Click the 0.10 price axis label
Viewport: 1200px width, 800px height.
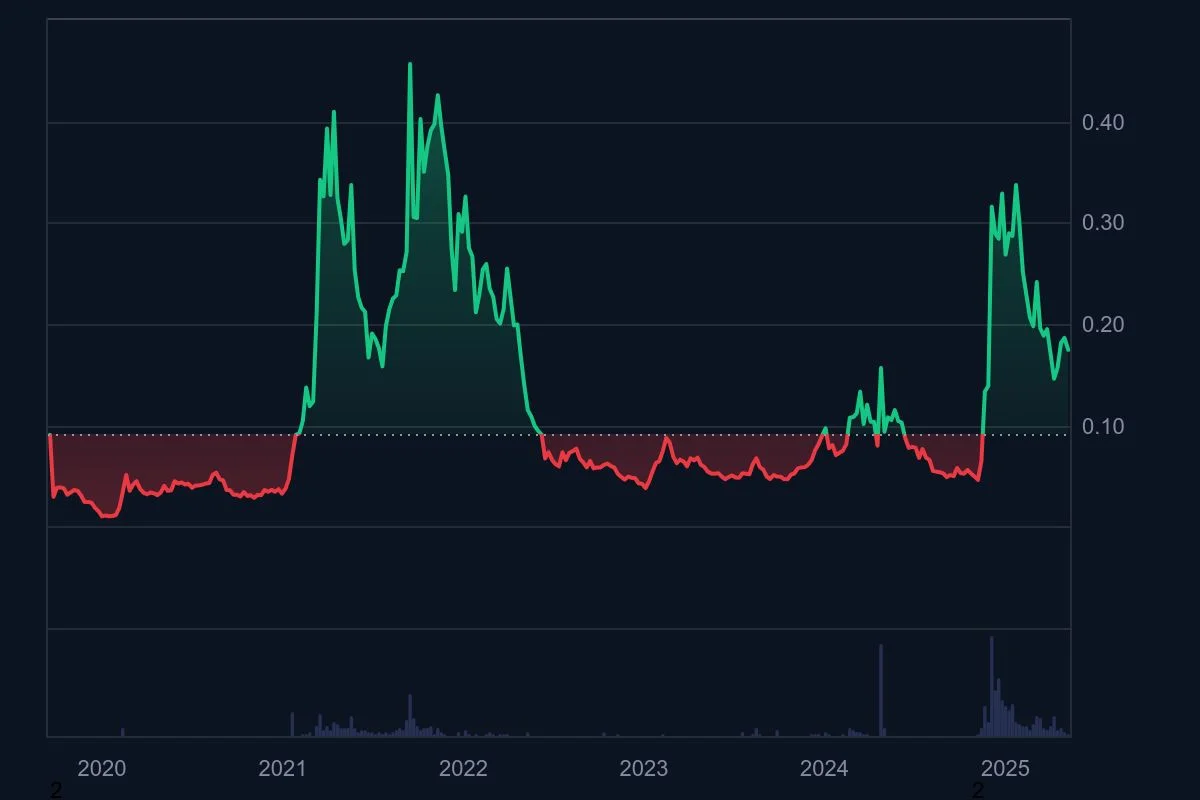[x=1103, y=426]
